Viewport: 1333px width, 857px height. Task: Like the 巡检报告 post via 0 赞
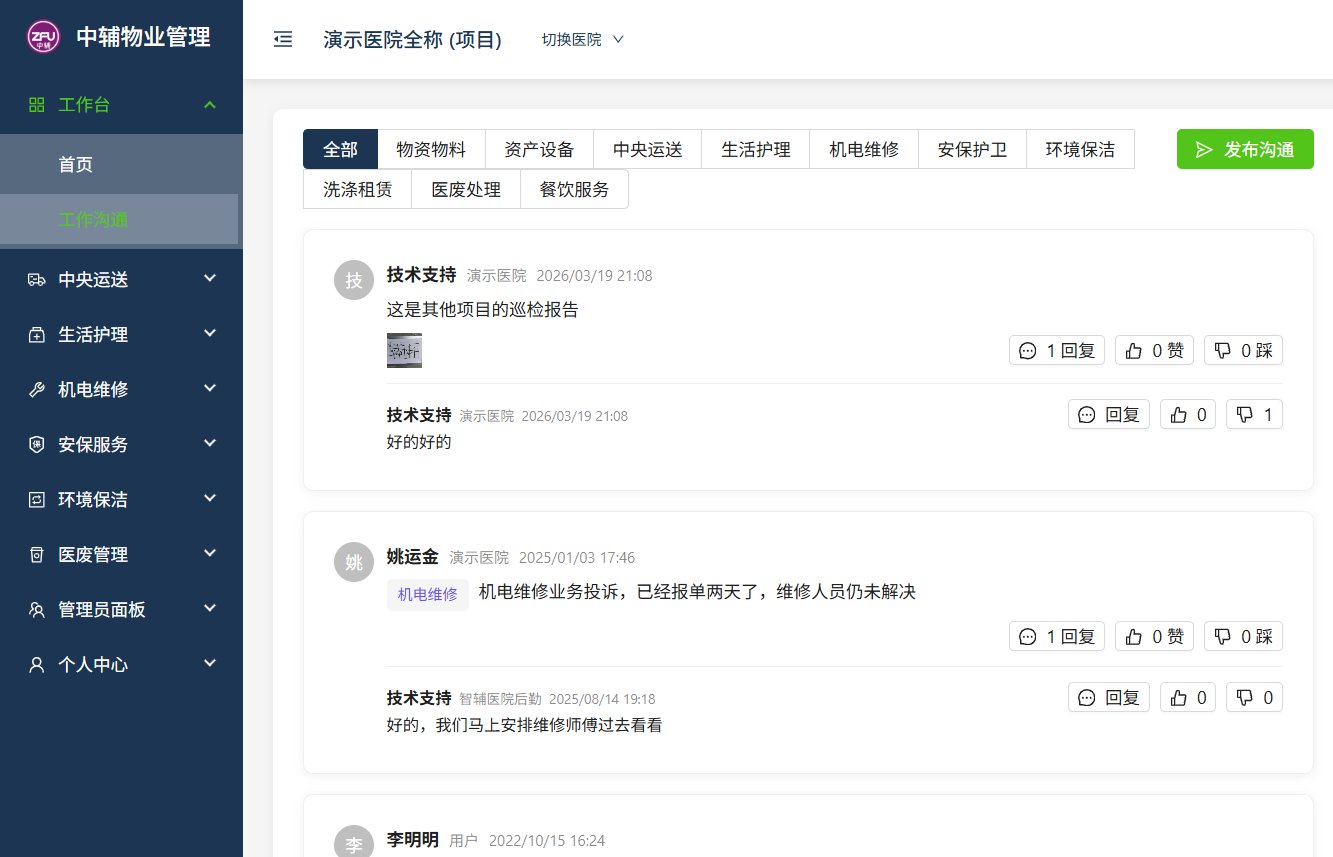[1154, 350]
